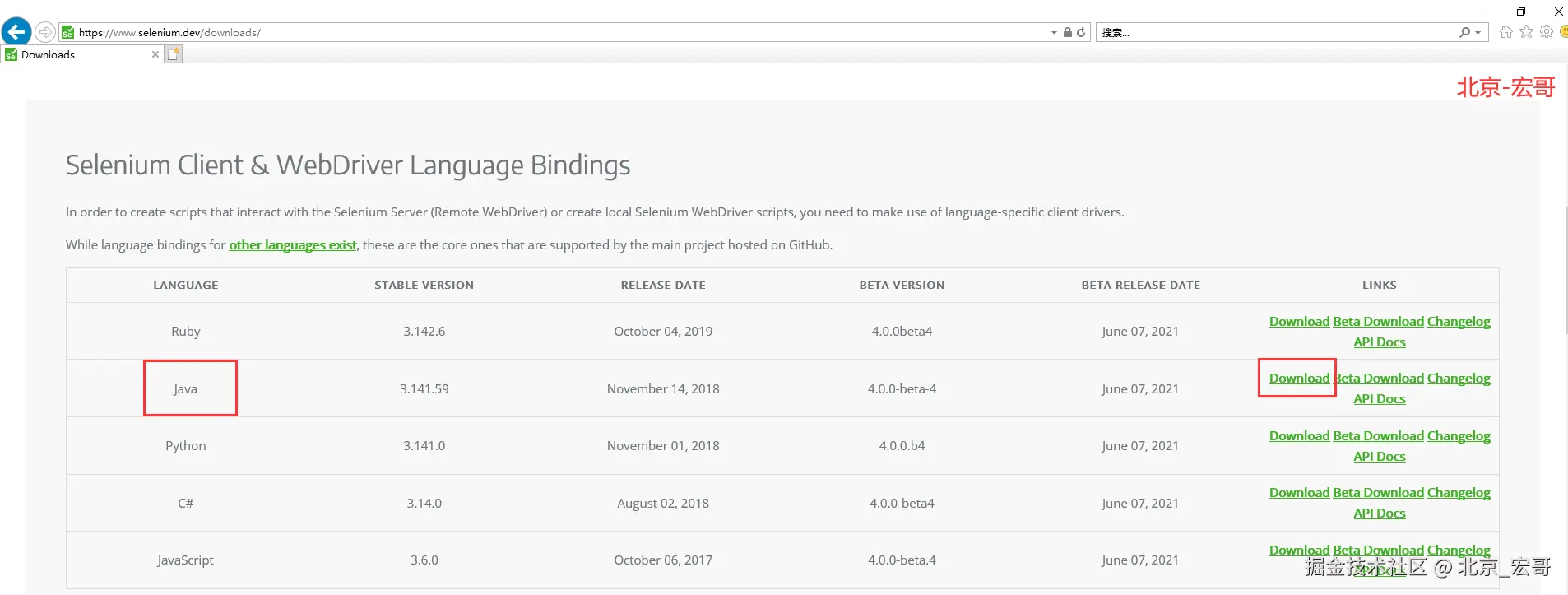Open a new tab

click(x=173, y=54)
